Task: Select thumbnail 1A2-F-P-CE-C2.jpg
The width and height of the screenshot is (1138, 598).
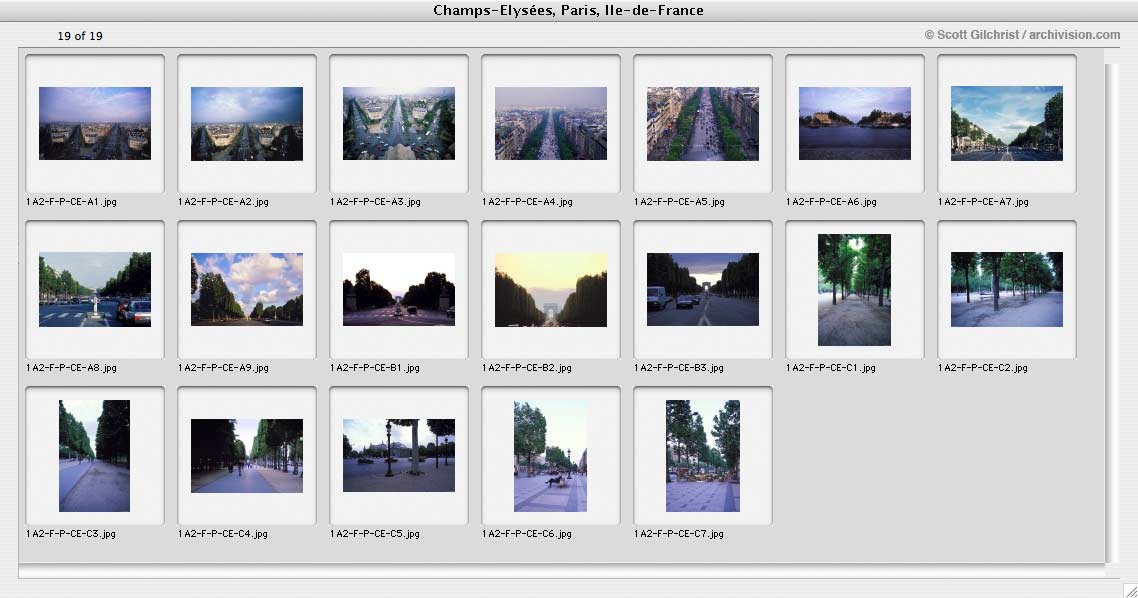Action: (x=1007, y=290)
